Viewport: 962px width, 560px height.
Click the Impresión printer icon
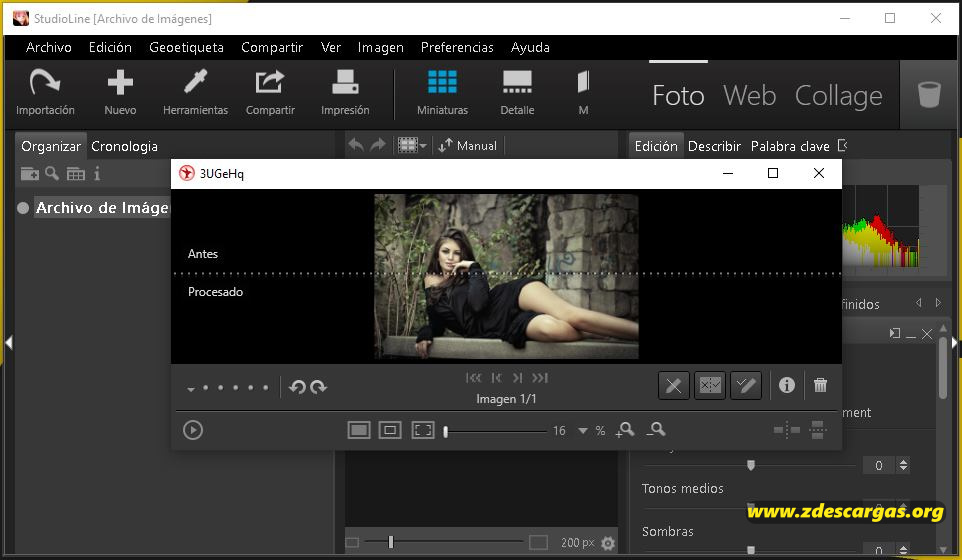click(x=345, y=82)
